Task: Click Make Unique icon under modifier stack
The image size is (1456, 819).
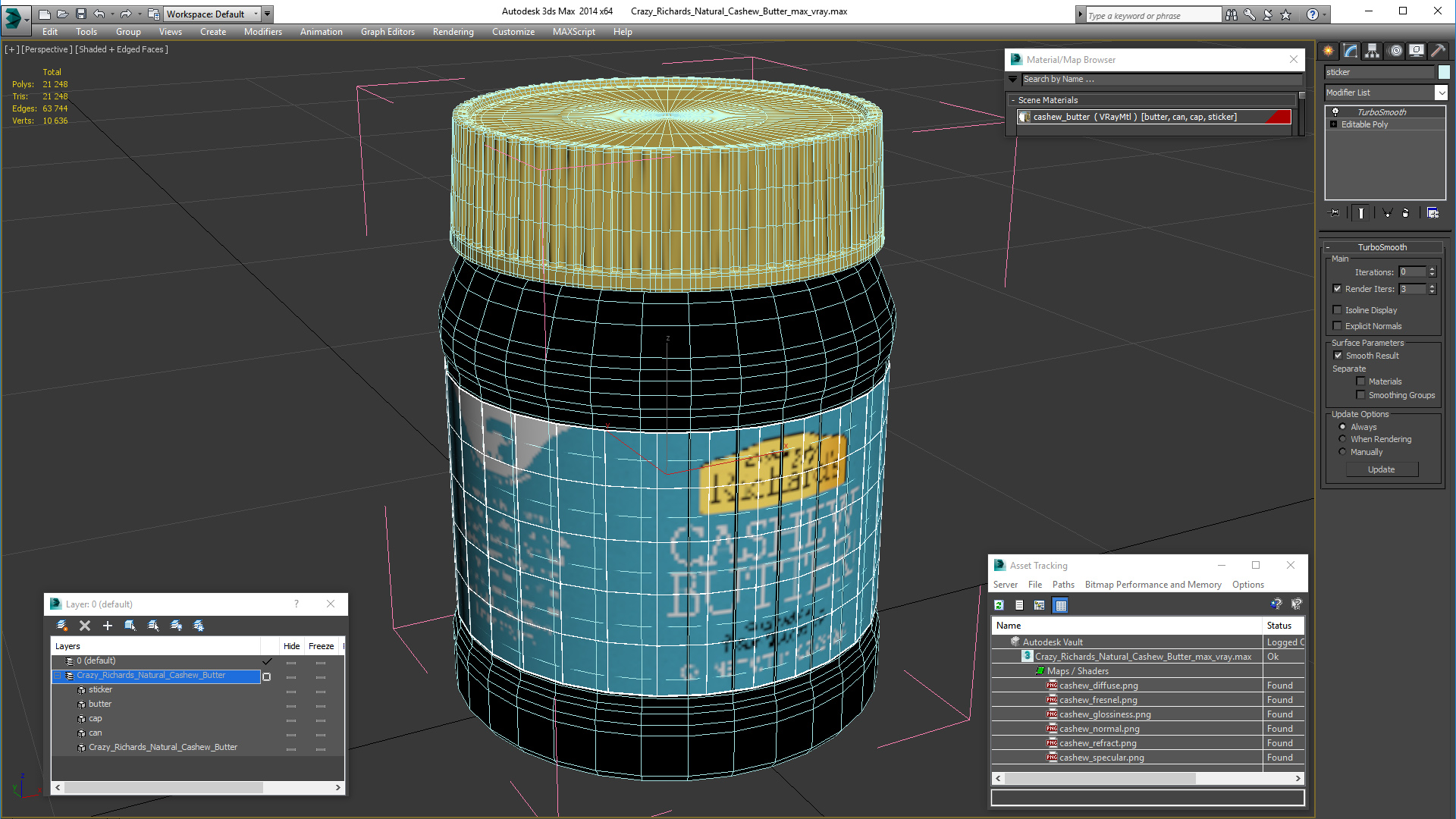Action: tap(1387, 213)
